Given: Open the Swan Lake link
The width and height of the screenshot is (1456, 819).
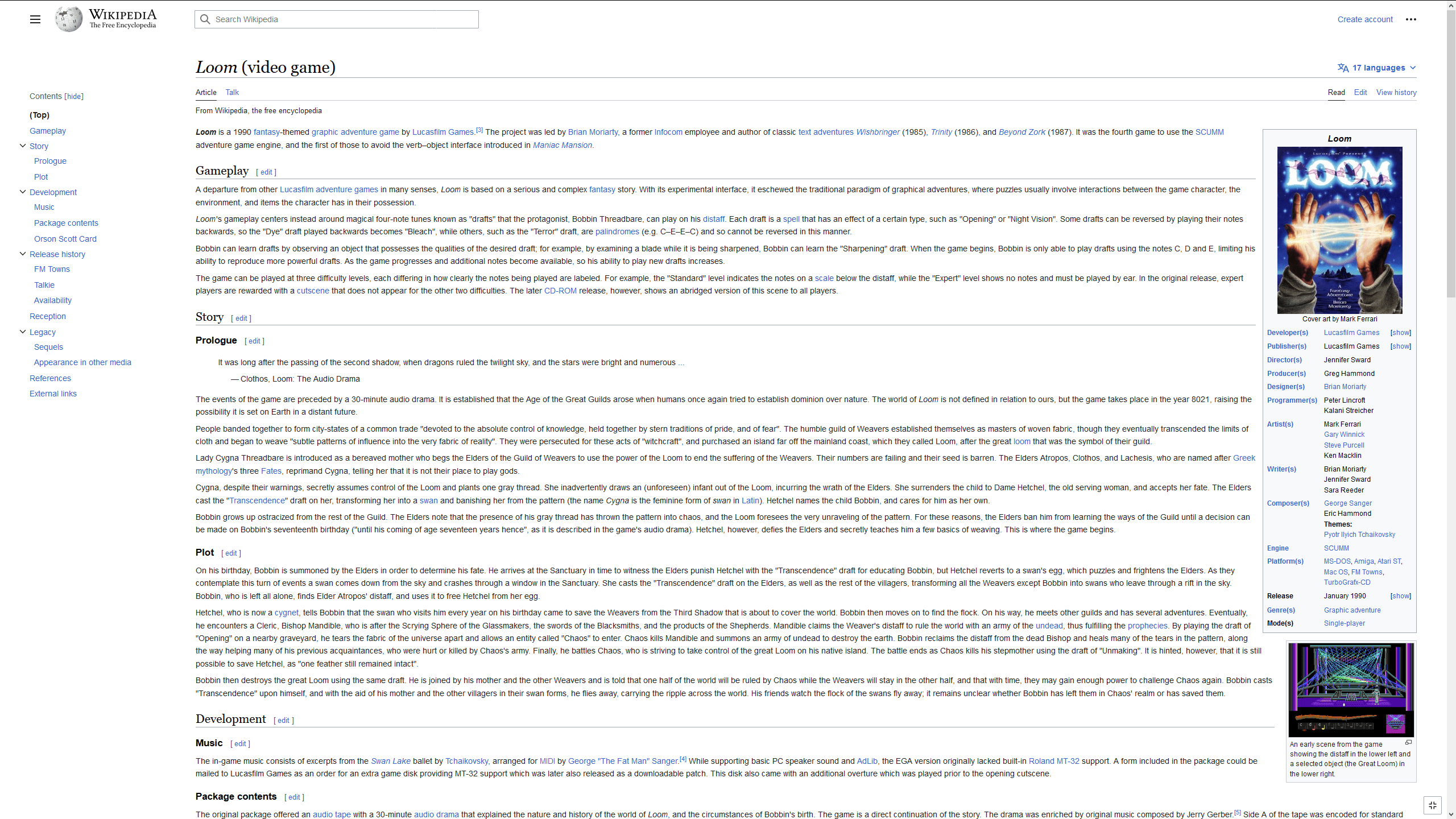Looking at the screenshot, I should [391, 761].
